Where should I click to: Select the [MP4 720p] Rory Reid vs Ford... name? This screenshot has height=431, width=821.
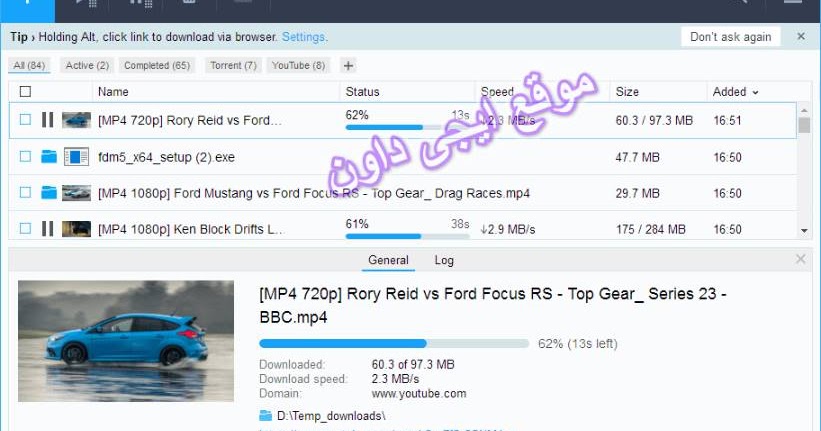click(x=190, y=120)
